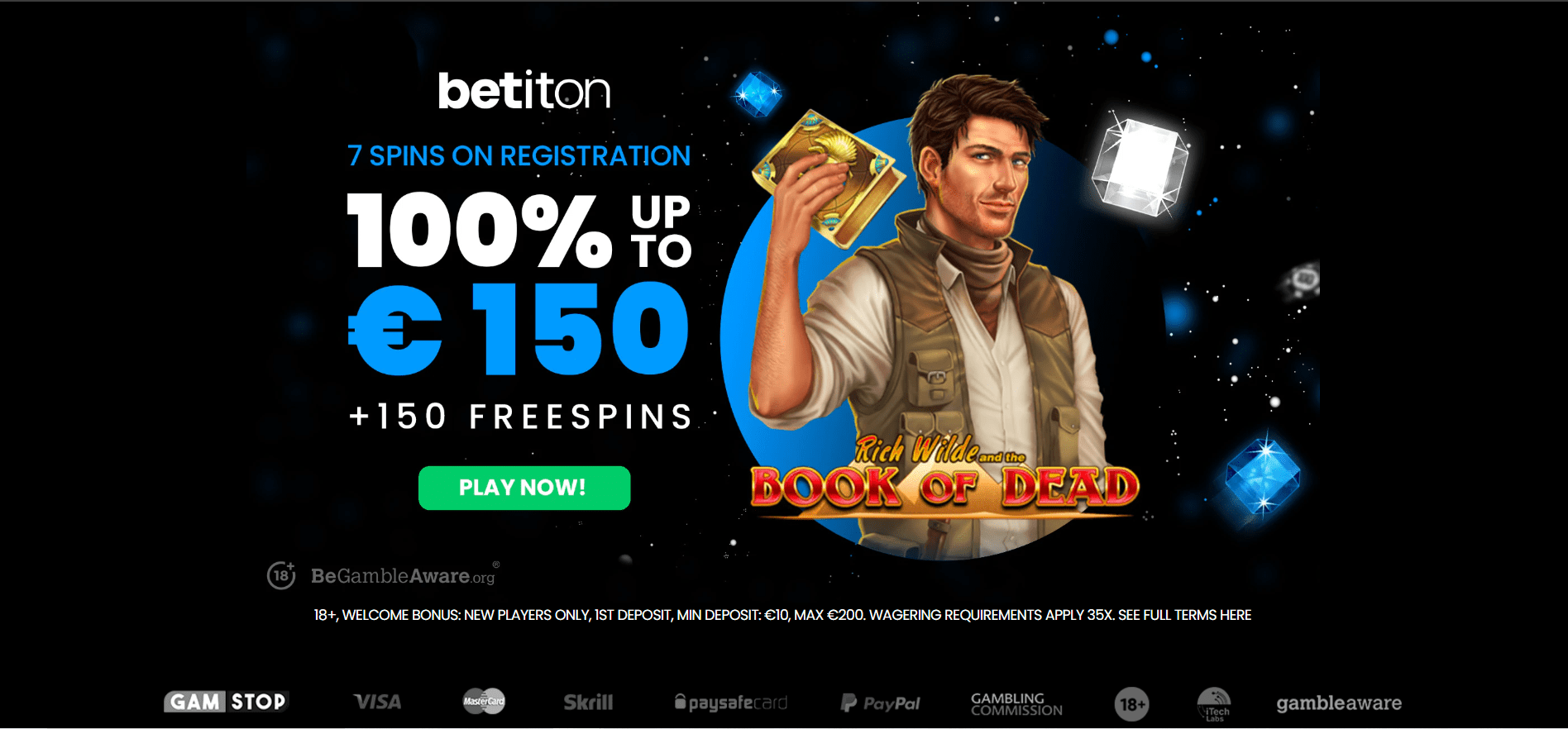Open the BeGambleAware.org logo link

coord(404,576)
